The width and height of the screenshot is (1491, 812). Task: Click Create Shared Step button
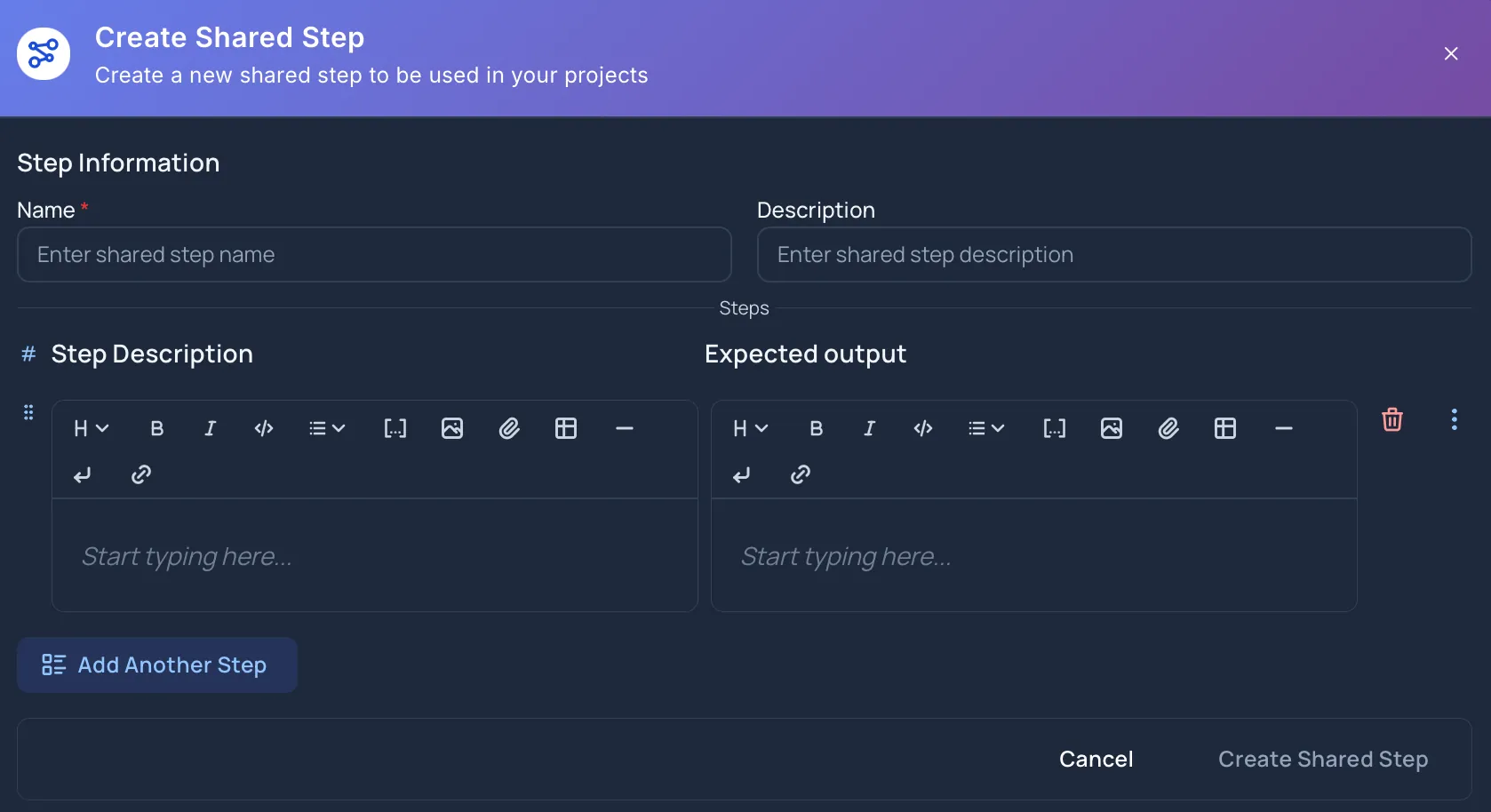[1323, 759]
